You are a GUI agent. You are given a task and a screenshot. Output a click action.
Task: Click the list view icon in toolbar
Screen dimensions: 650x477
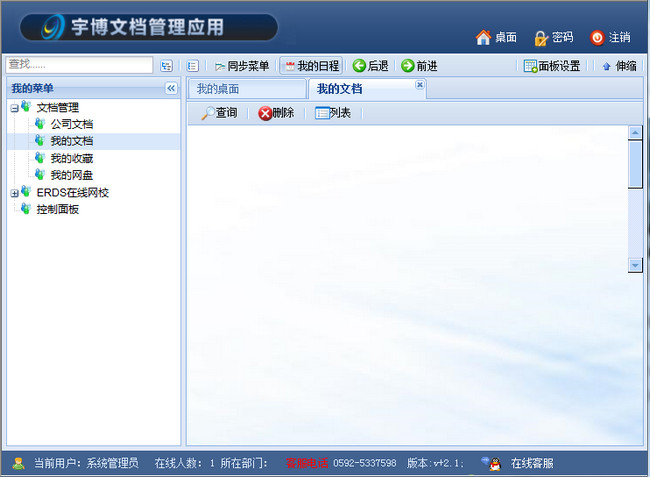pyautogui.click(x=192, y=66)
